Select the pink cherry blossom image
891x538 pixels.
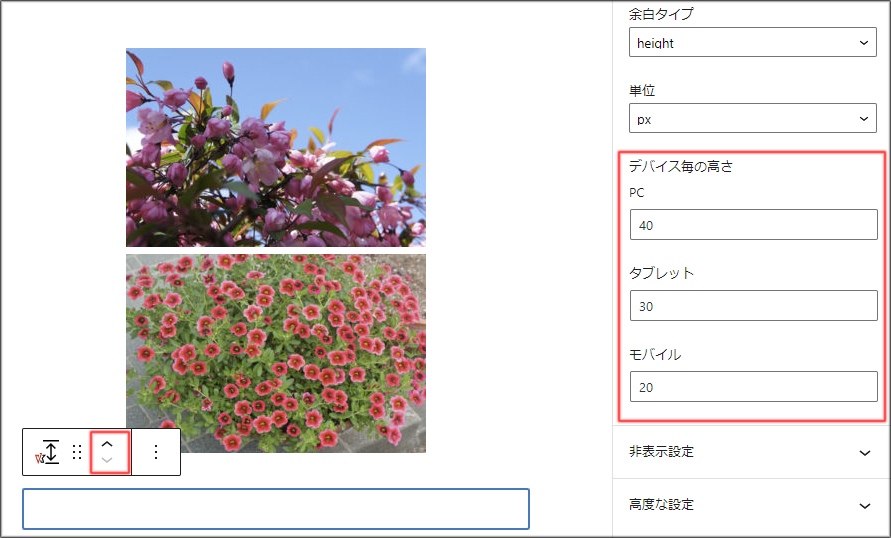[275, 147]
